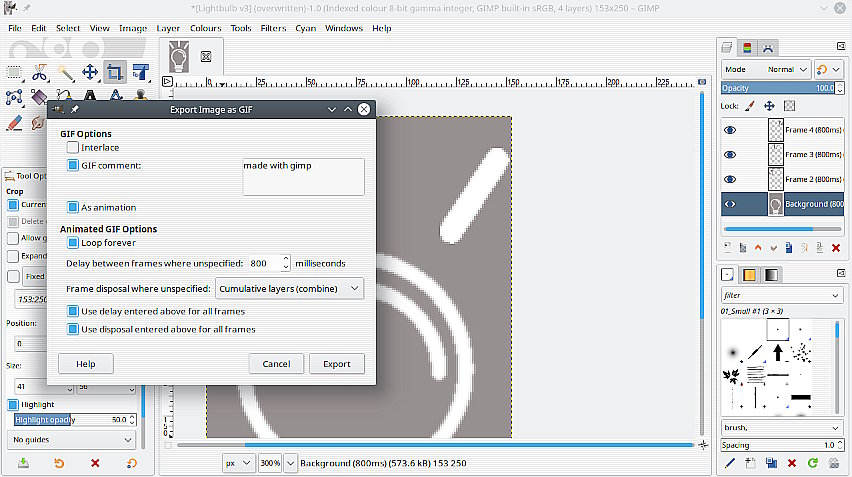Duplicate the selected brush
The width and height of the screenshot is (852, 477).
coord(771,463)
